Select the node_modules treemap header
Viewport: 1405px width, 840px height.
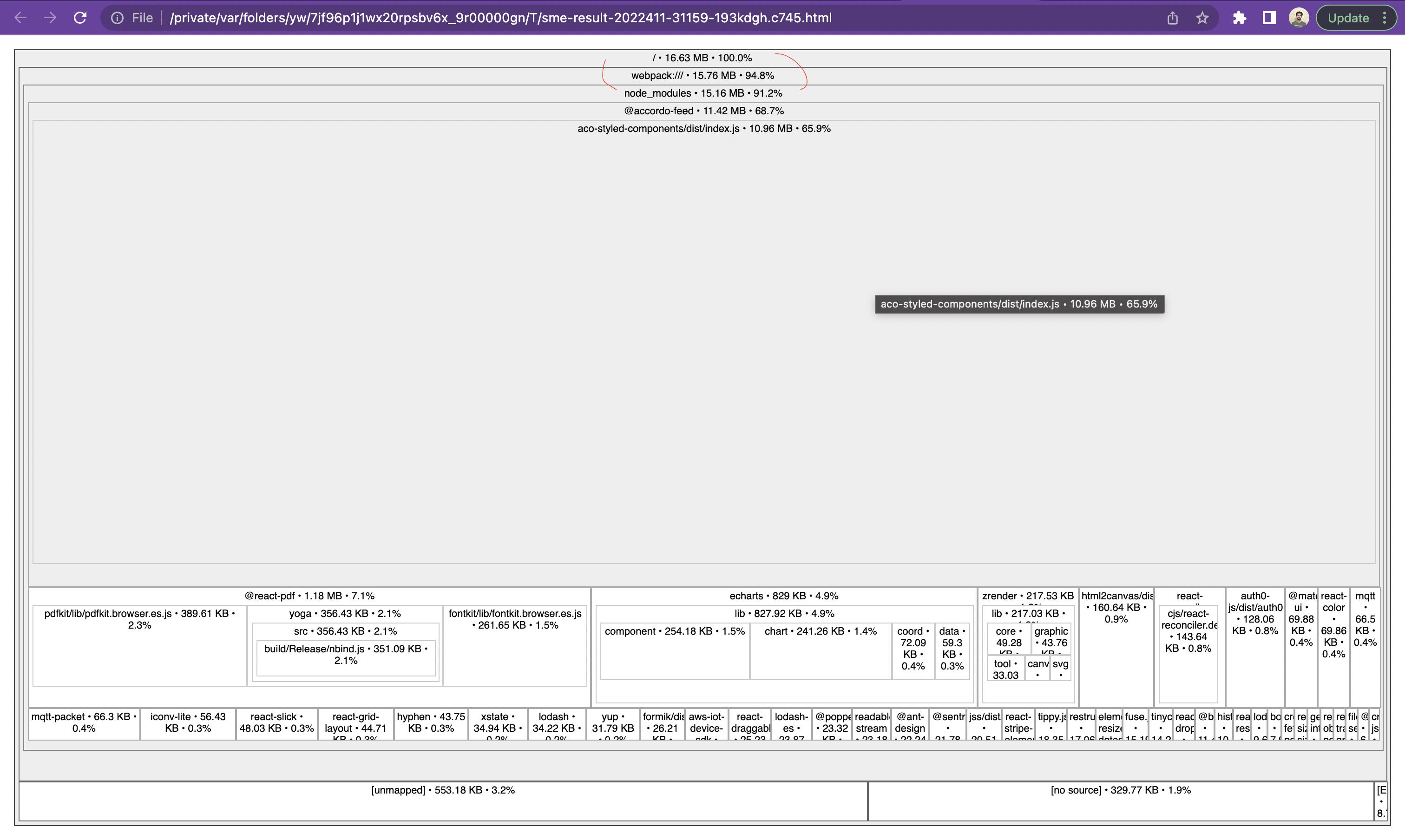pyautogui.click(x=702, y=93)
